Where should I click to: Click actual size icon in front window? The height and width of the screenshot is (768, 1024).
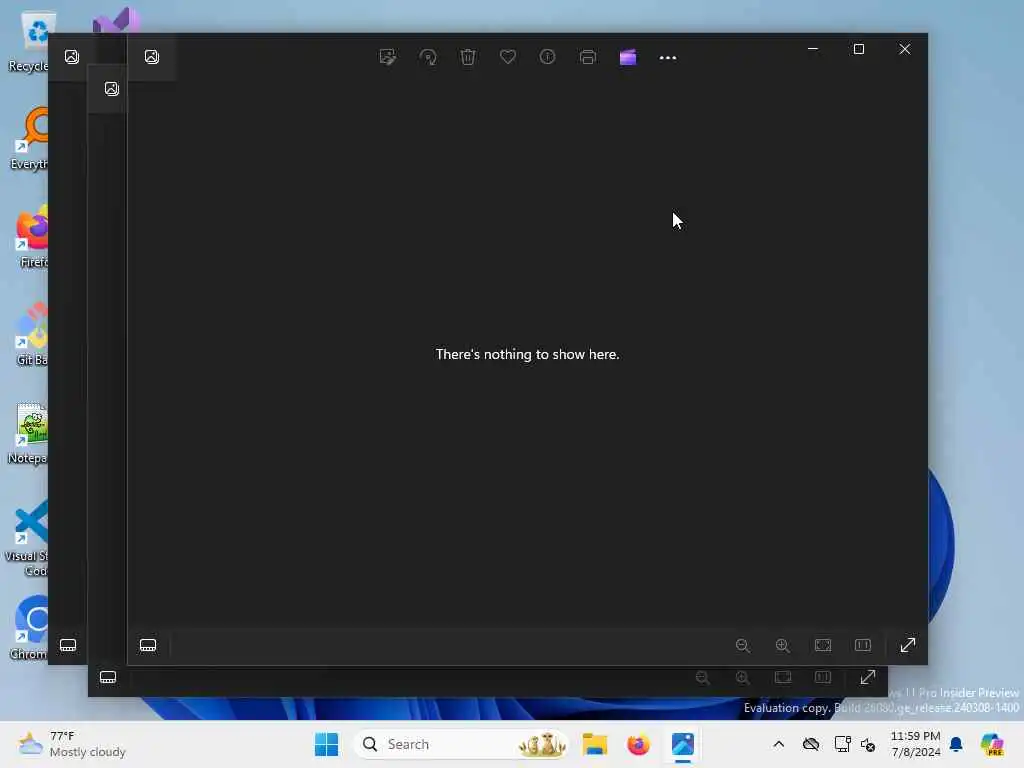click(x=863, y=645)
